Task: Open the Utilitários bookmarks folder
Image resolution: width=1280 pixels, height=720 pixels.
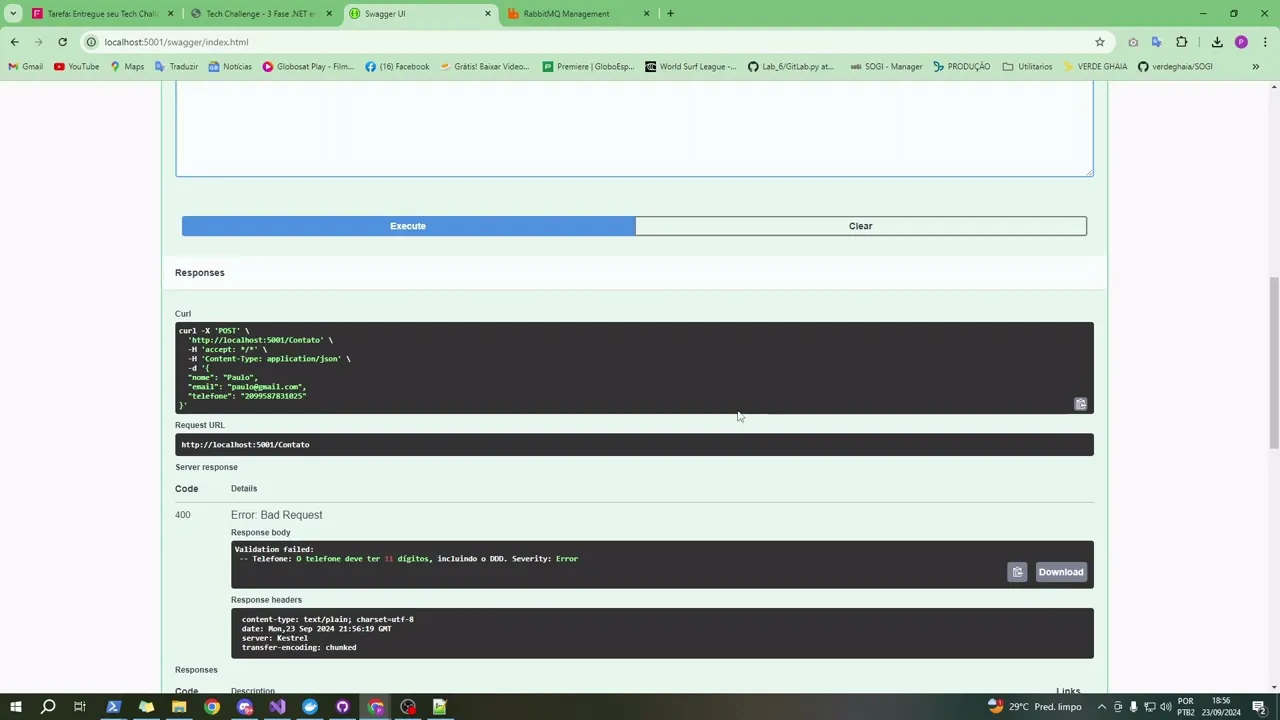Action: pos(1027,67)
